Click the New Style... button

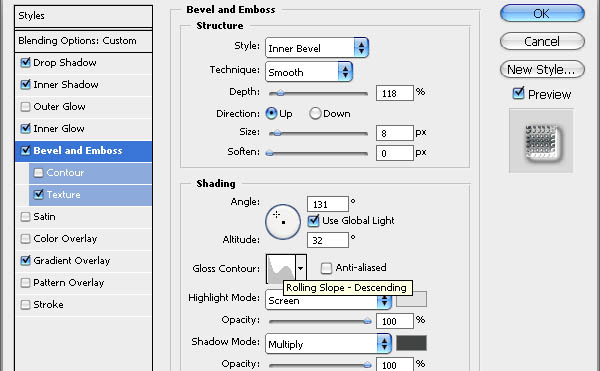[x=542, y=70]
